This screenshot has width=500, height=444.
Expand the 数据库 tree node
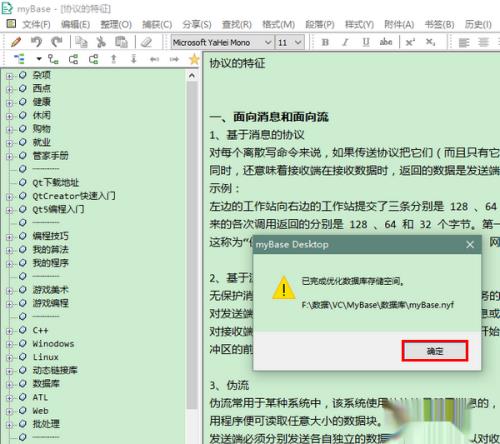[9, 385]
